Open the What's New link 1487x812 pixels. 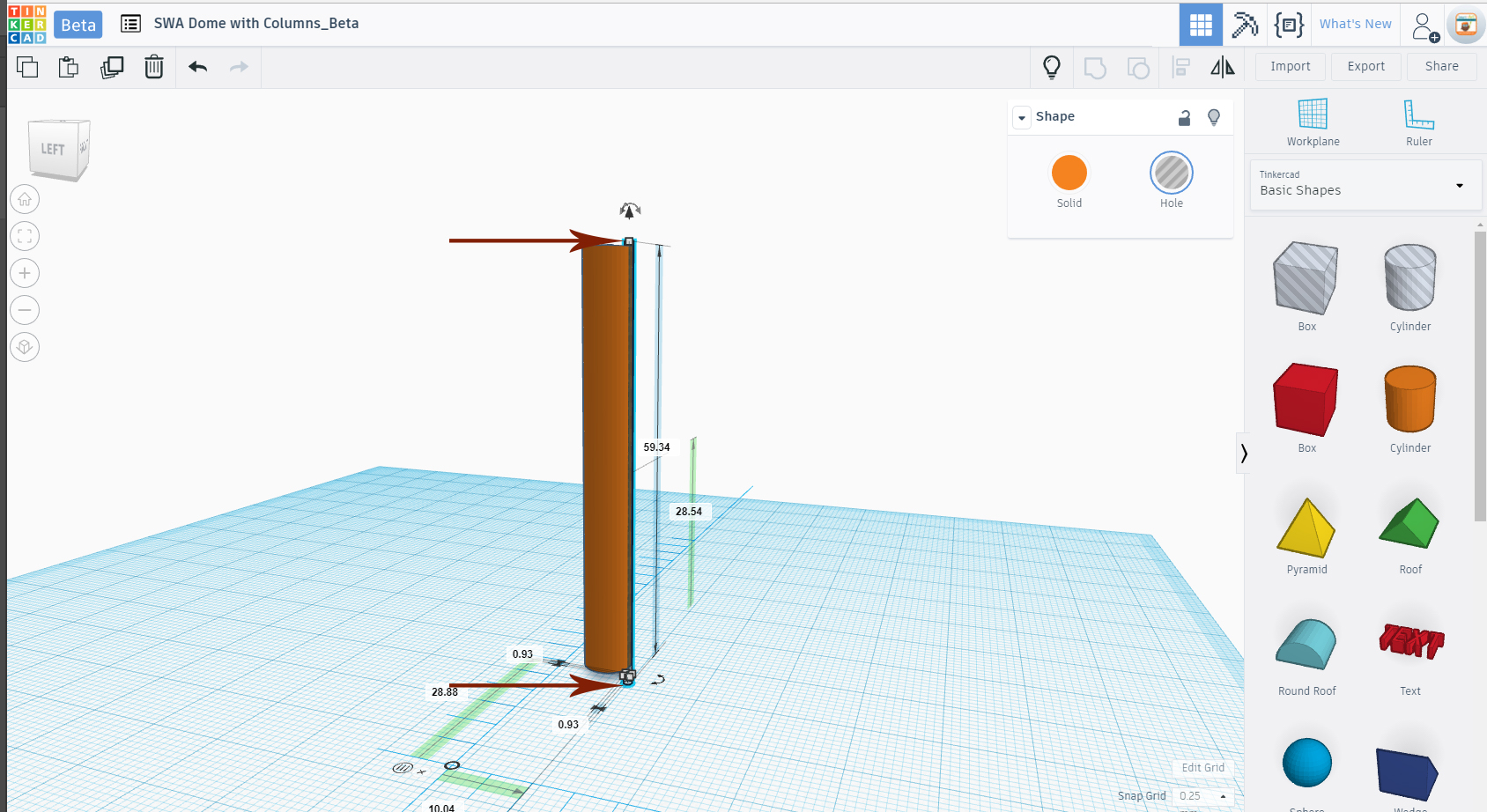click(1355, 25)
